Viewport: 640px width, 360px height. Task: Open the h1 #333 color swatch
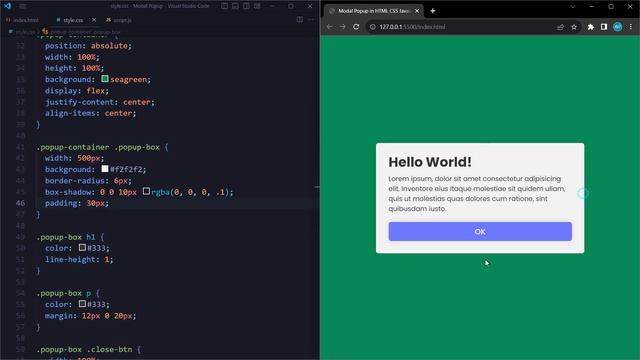pos(82,247)
